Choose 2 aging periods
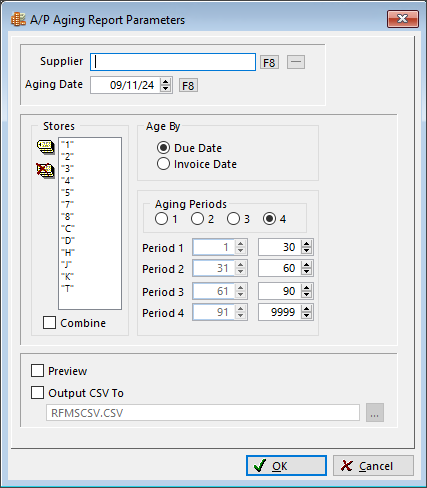Image resolution: width=427 pixels, height=488 pixels. 197,219
